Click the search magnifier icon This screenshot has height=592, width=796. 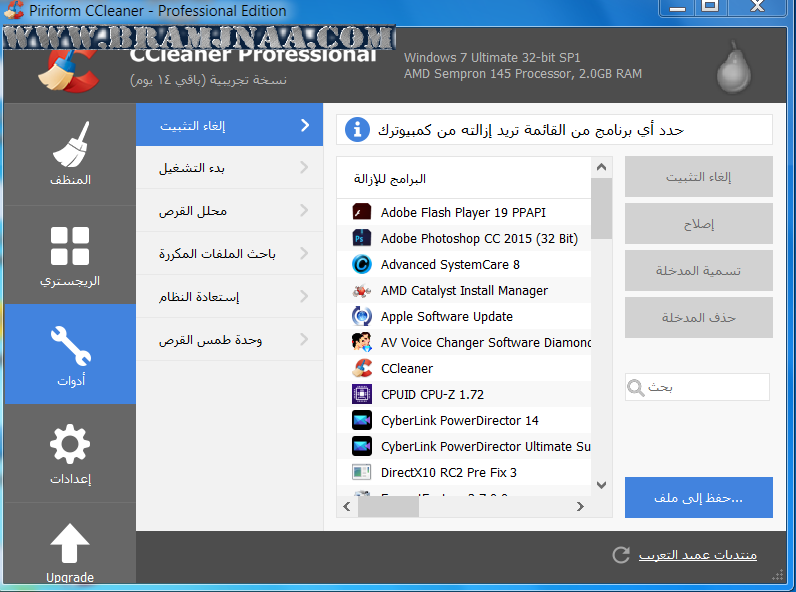click(x=636, y=388)
